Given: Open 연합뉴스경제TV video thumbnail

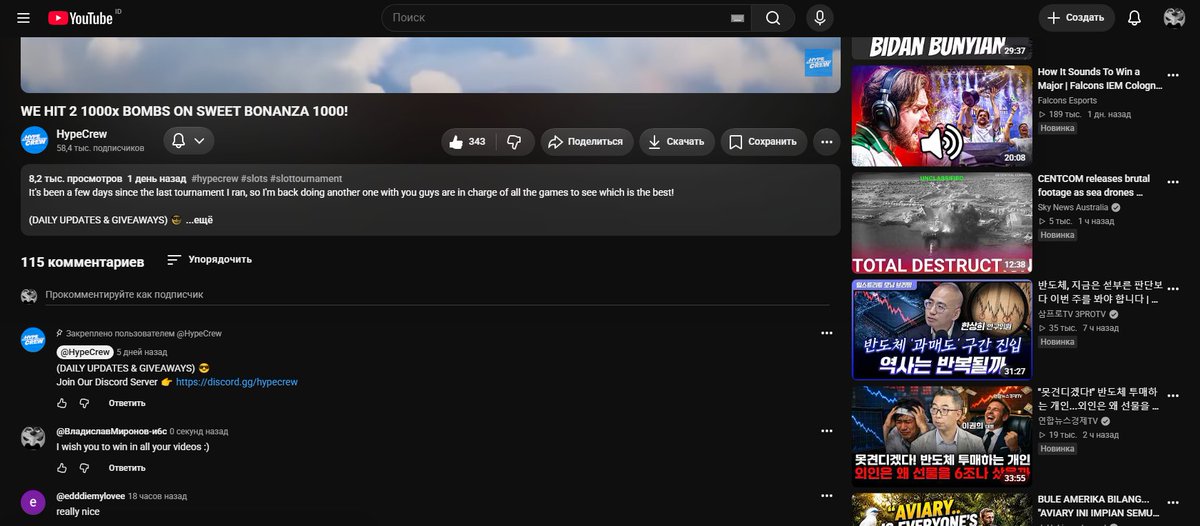Looking at the screenshot, I should [x=941, y=437].
